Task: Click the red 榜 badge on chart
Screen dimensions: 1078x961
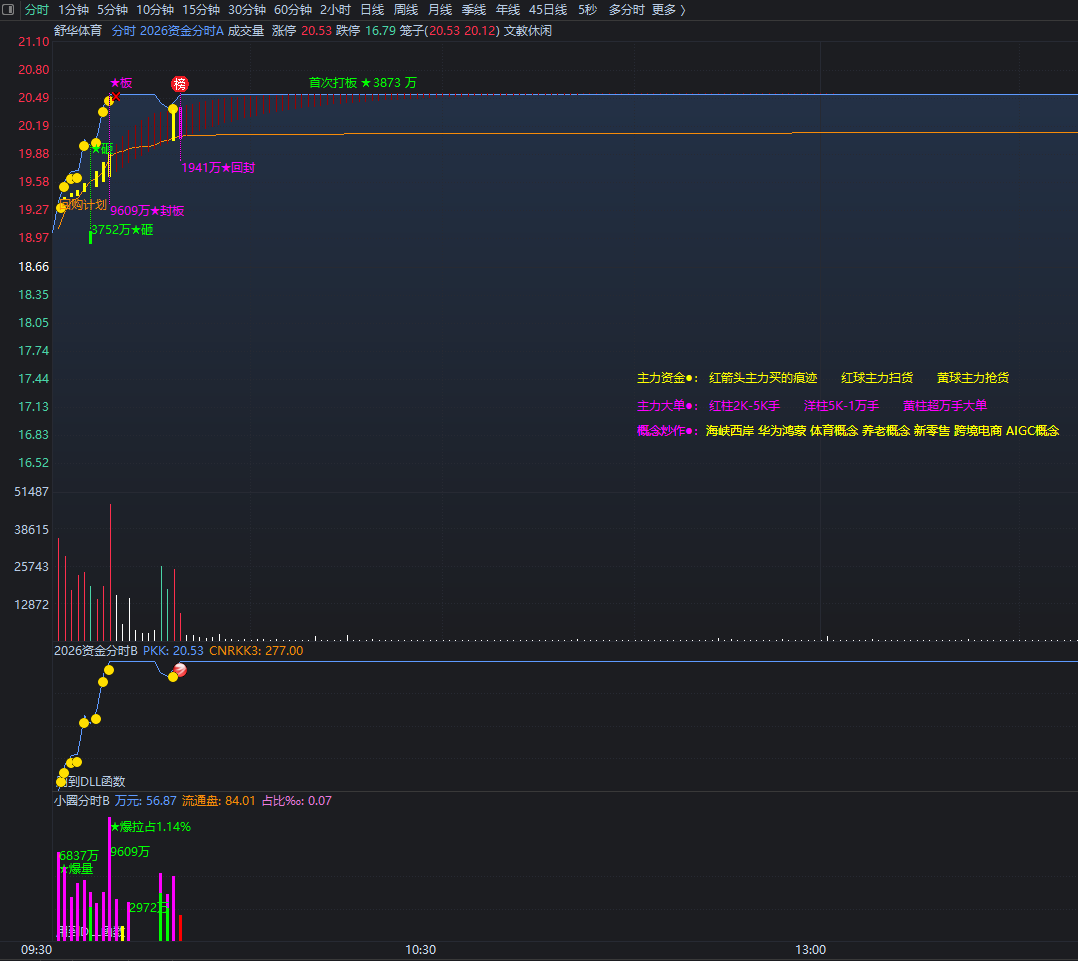Action: [x=180, y=84]
